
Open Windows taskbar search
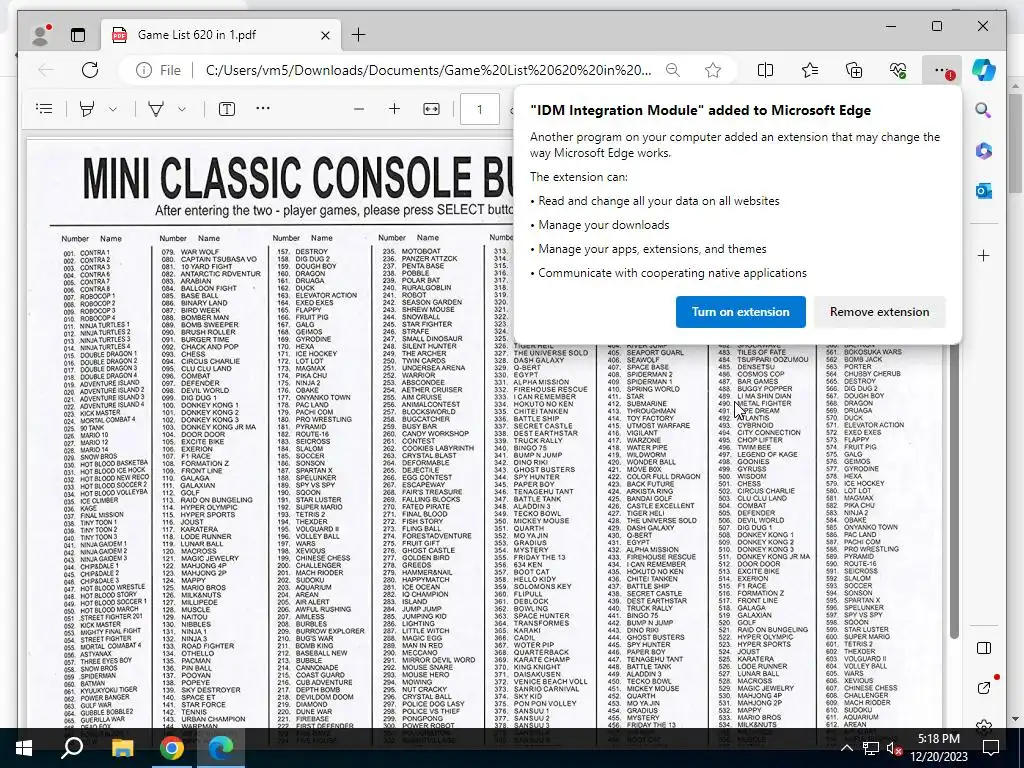coord(72,748)
